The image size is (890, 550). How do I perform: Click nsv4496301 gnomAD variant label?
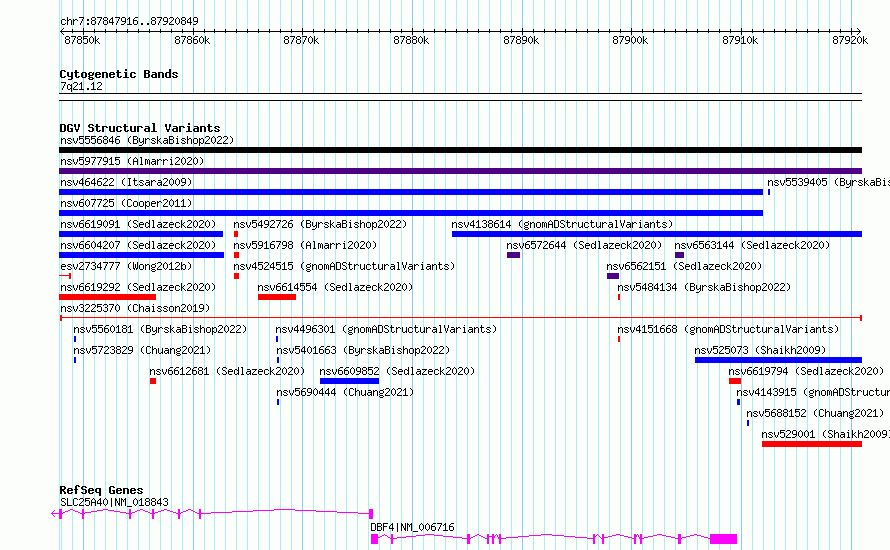tap(386, 329)
